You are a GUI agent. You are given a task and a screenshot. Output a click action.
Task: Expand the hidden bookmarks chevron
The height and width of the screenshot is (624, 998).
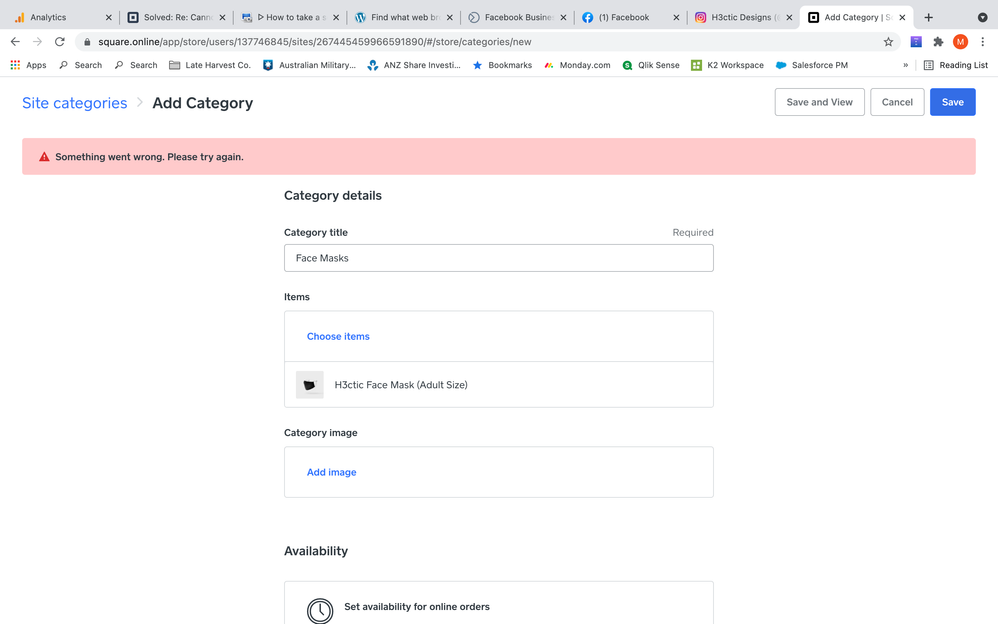click(x=905, y=65)
